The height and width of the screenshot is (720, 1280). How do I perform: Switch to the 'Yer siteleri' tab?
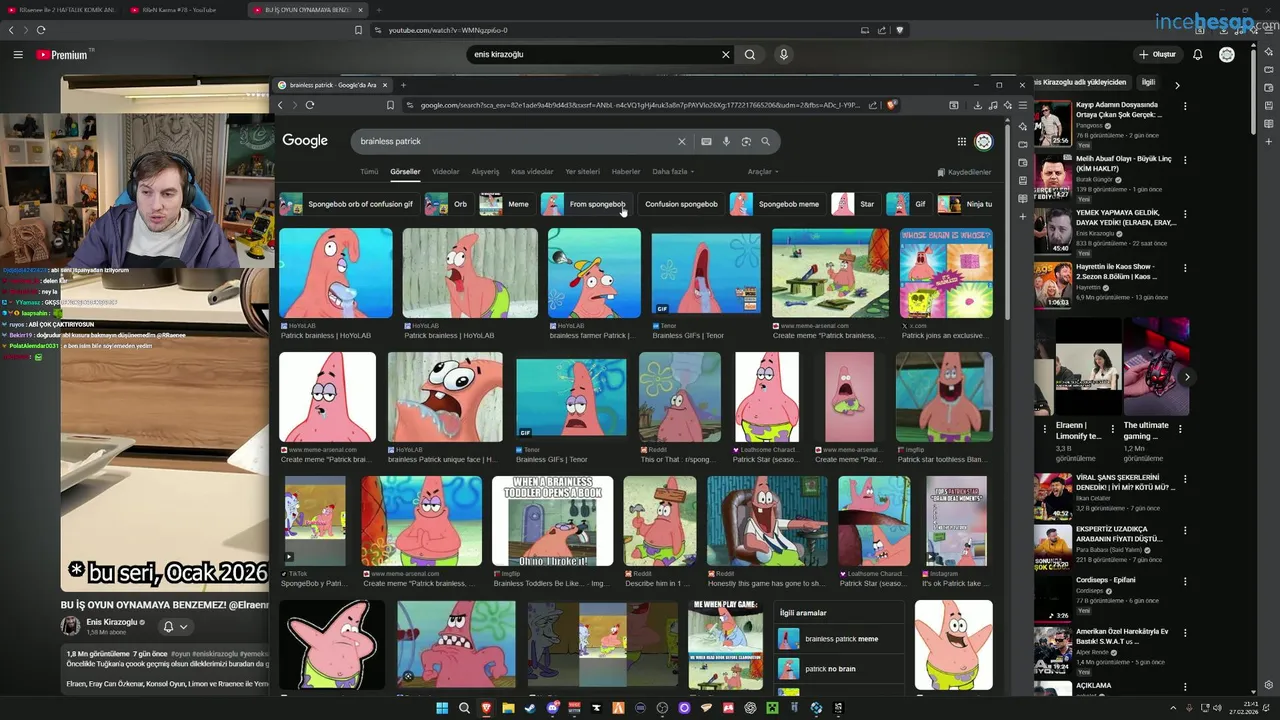(x=583, y=172)
